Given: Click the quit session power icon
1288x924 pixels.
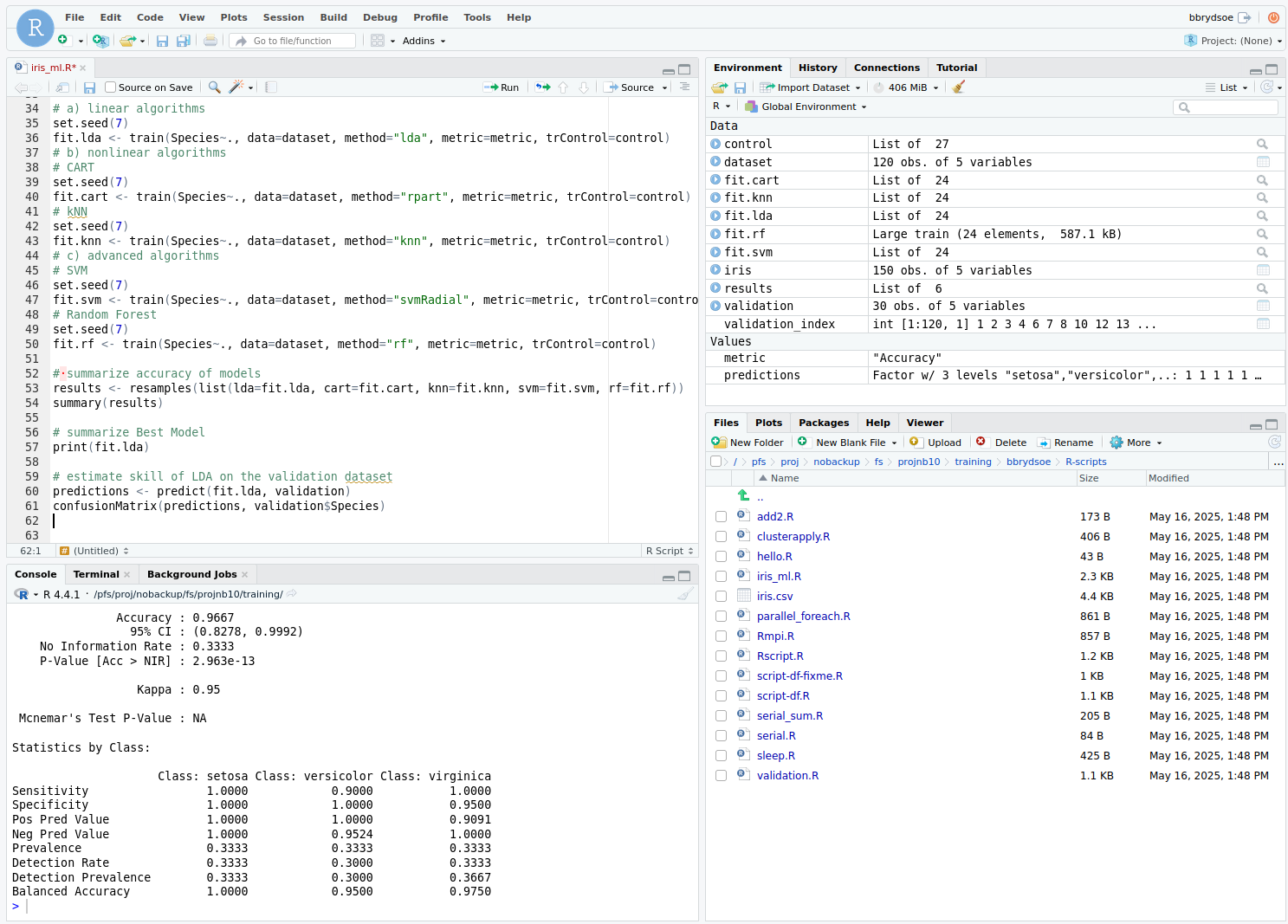Looking at the screenshot, I should (1273, 17).
